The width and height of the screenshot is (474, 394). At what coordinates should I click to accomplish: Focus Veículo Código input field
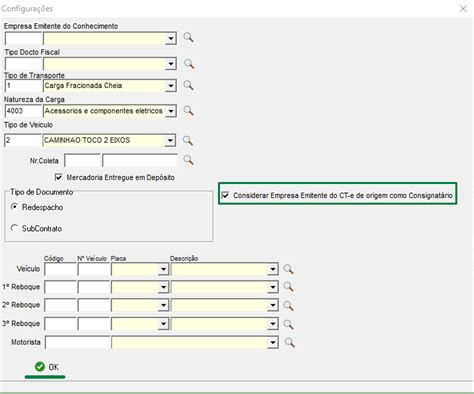point(60,269)
